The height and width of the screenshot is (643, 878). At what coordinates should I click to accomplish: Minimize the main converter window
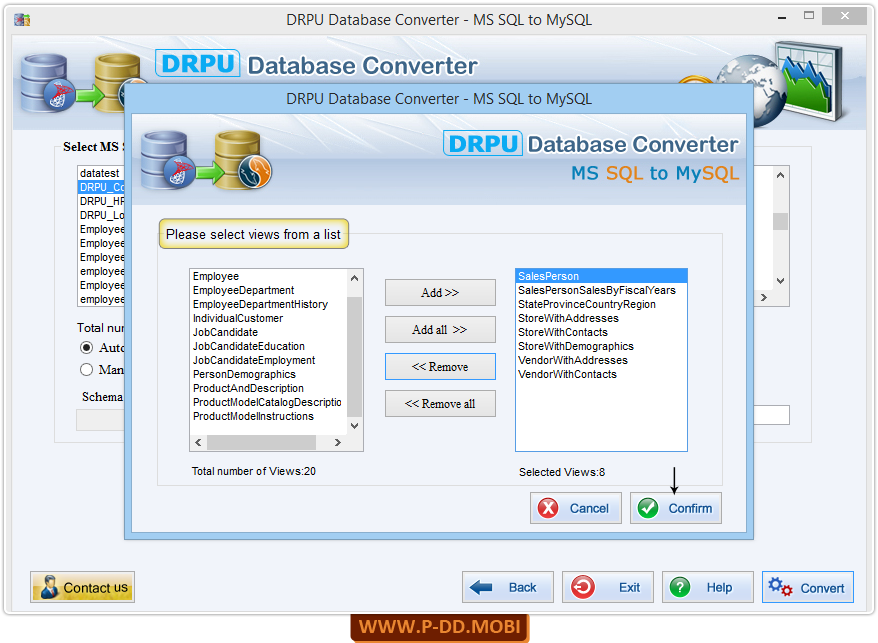[782, 18]
